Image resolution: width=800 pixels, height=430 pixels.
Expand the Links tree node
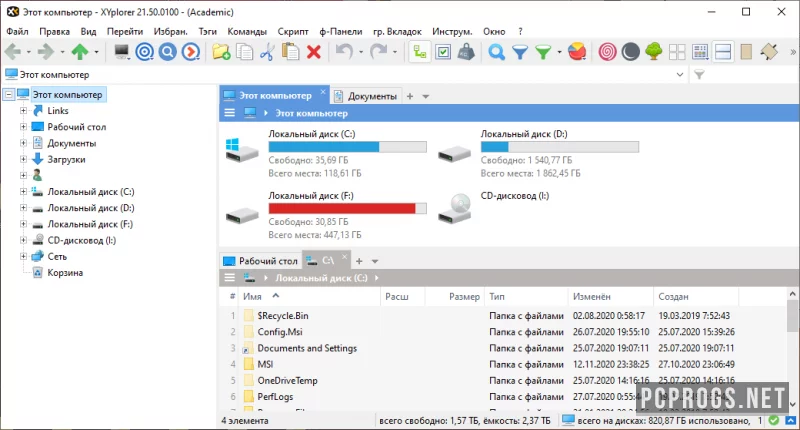[23, 110]
